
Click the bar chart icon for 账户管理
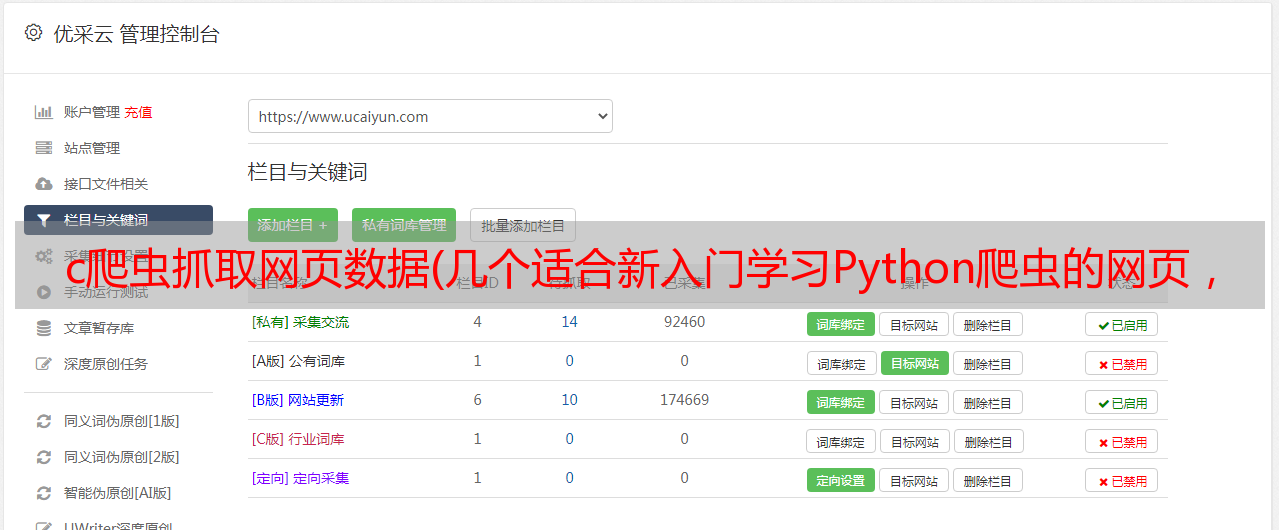pyautogui.click(x=44, y=112)
